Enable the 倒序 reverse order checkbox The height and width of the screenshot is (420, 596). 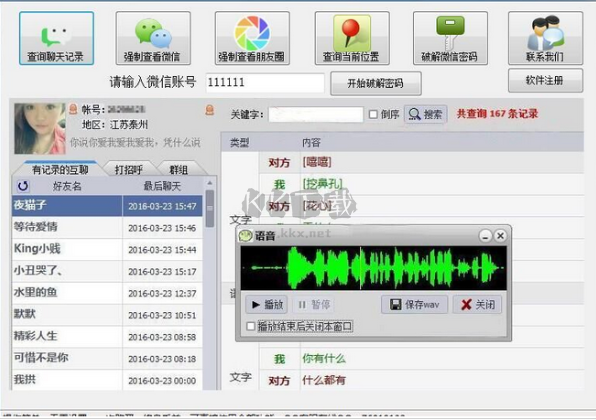pos(373,114)
